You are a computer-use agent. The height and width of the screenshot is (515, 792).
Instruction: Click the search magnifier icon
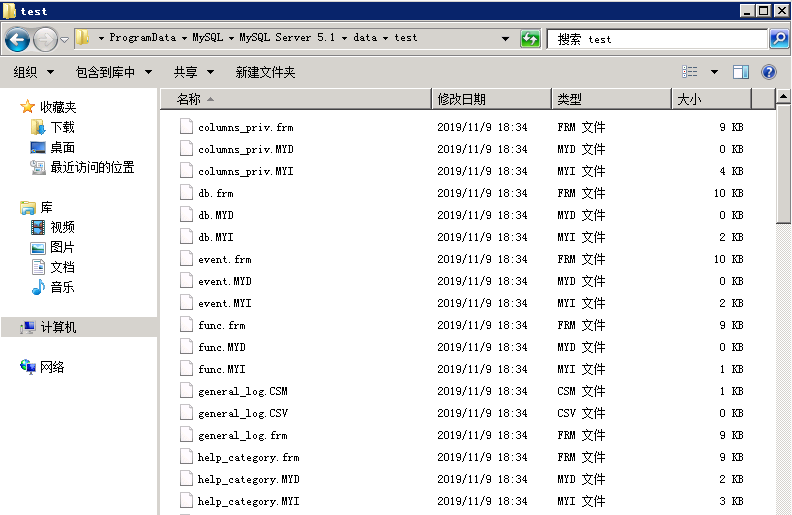(779, 39)
